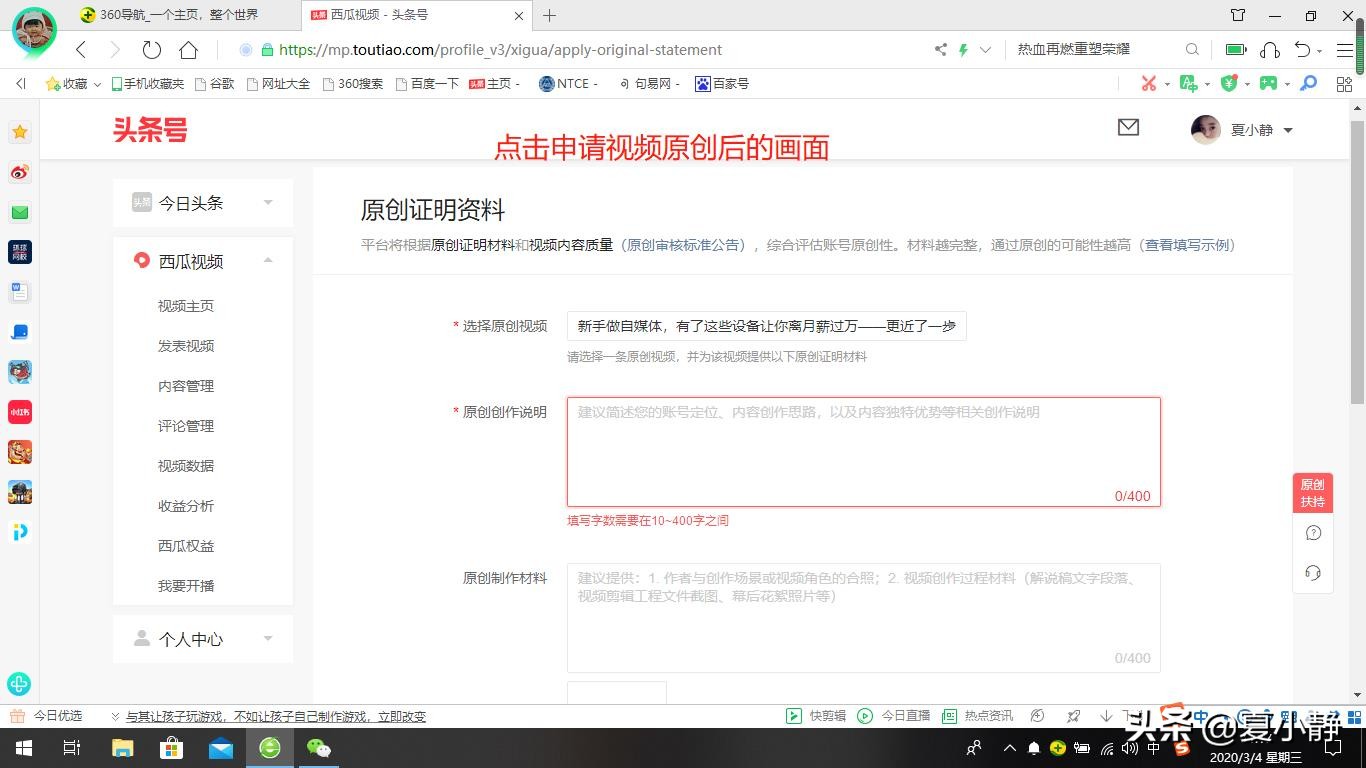Open the 手机收藏夹 bookmark

[x=148, y=84]
